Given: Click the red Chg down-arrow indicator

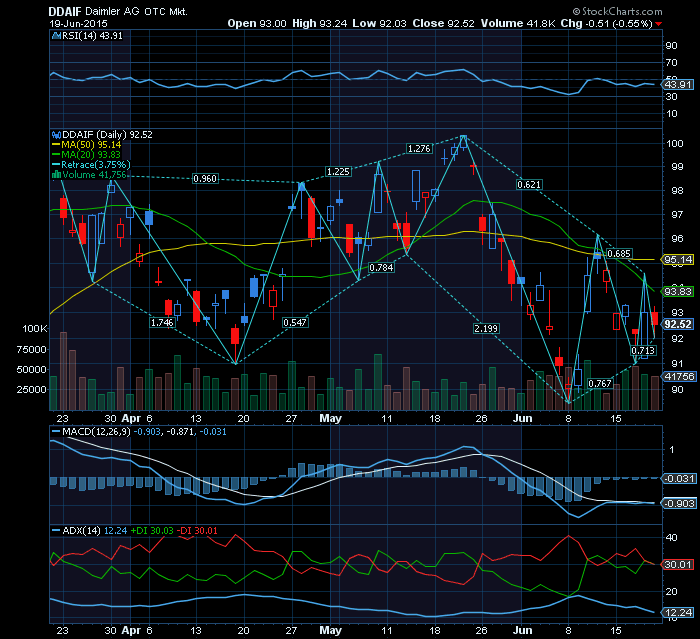Looking at the screenshot, I should (658, 24).
